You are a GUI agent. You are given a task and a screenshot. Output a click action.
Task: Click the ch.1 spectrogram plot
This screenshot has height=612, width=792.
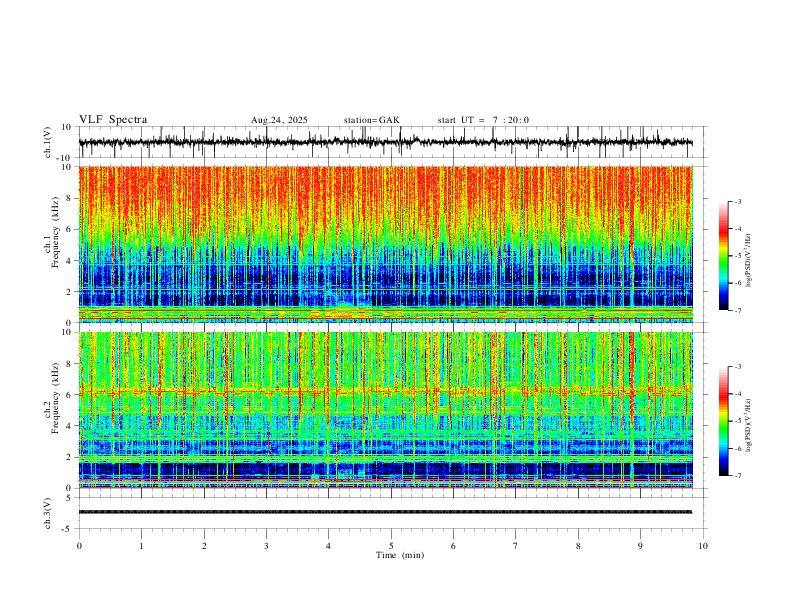(386, 244)
